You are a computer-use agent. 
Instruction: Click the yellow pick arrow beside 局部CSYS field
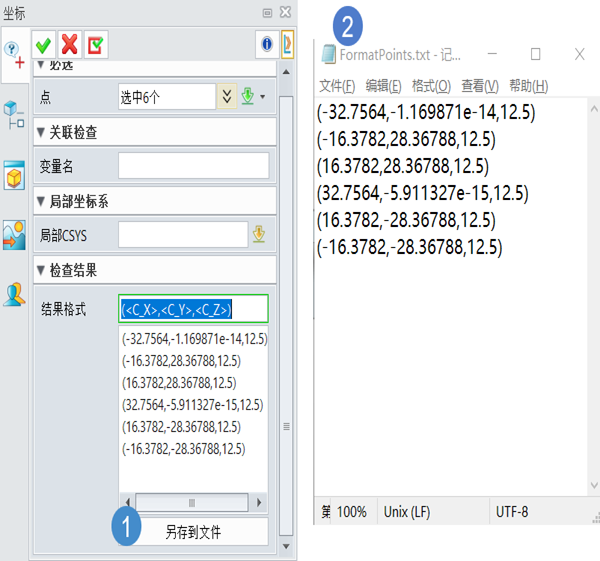click(259, 234)
